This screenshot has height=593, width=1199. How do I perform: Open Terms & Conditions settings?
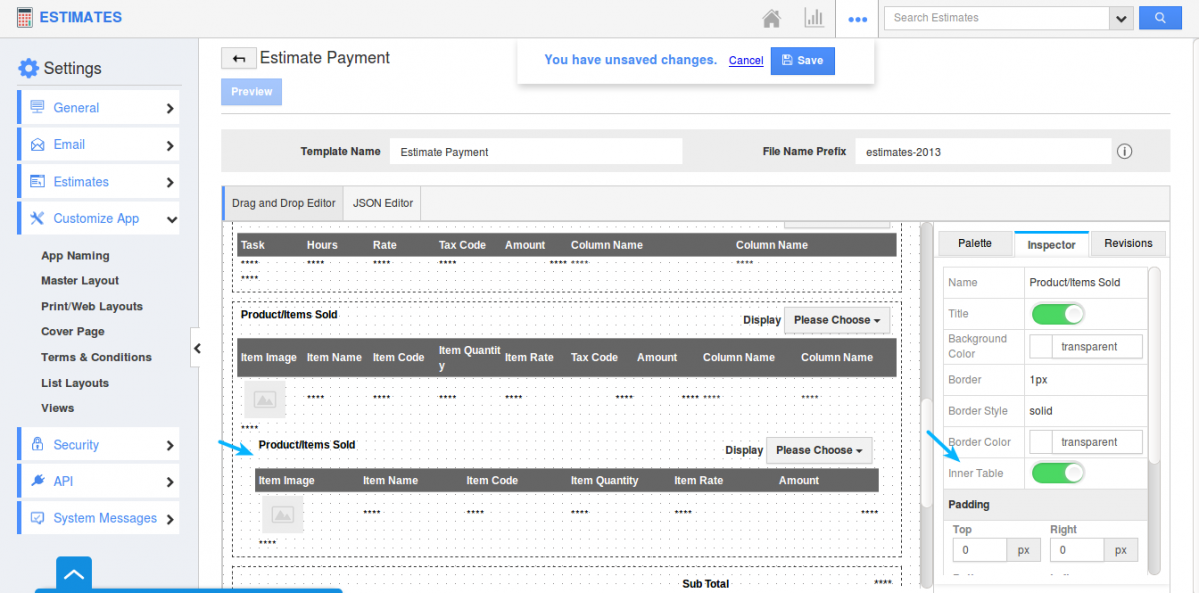[x=96, y=357]
